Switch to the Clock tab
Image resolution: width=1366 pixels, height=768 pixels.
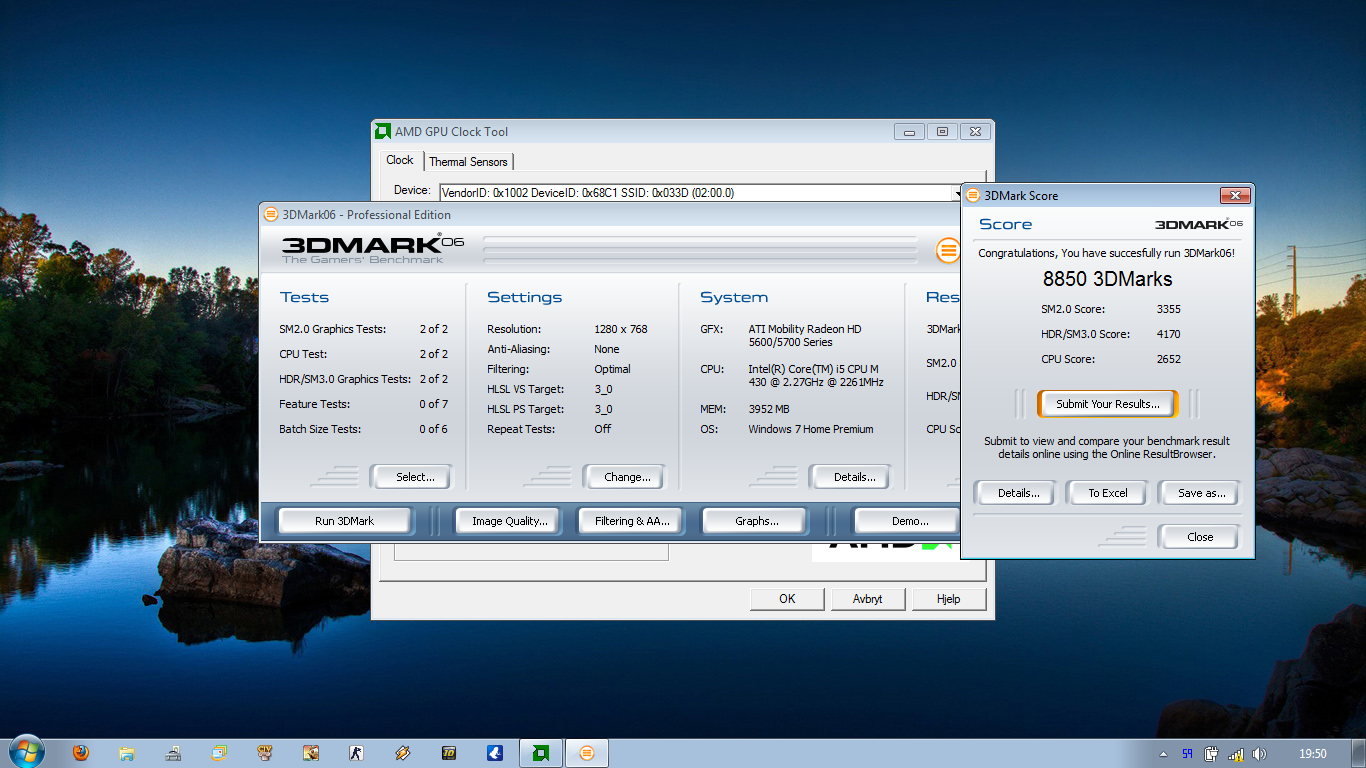pyautogui.click(x=400, y=160)
